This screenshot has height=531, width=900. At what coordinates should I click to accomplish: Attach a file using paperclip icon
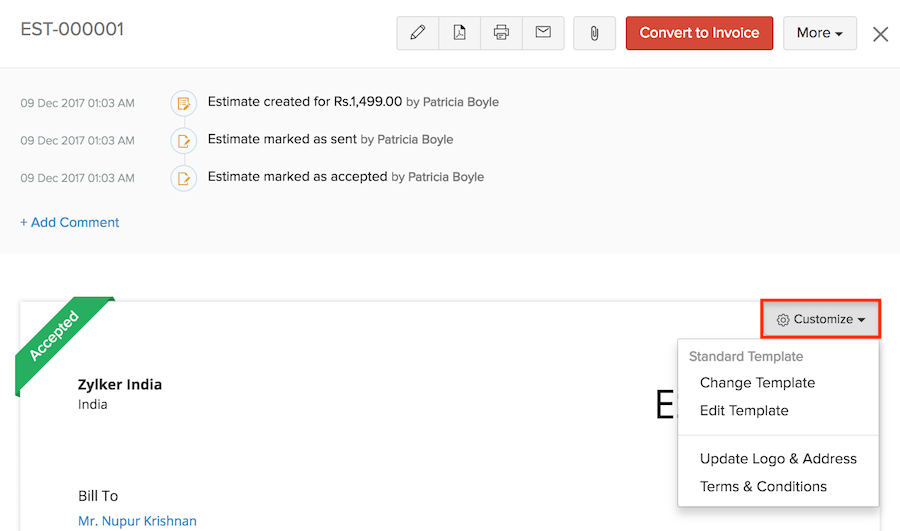tap(594, 33)
